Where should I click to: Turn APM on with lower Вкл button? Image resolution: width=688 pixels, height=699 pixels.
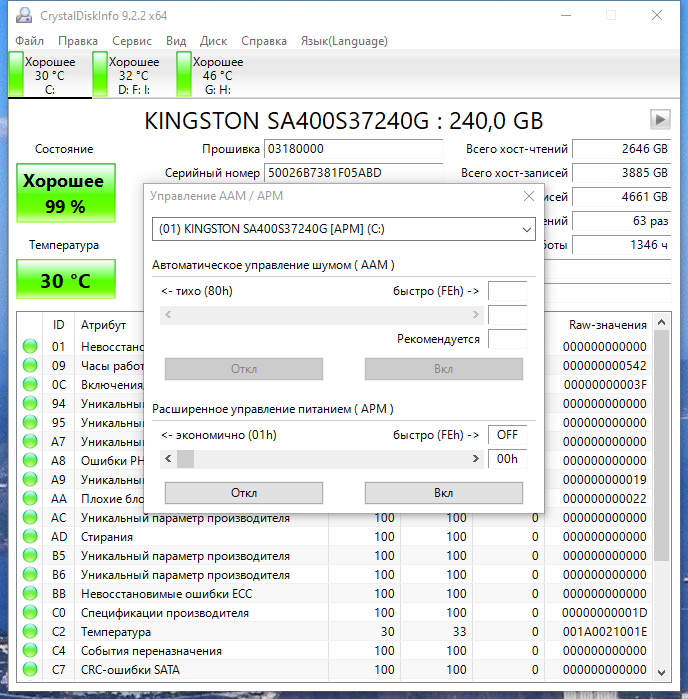(444, 493)
